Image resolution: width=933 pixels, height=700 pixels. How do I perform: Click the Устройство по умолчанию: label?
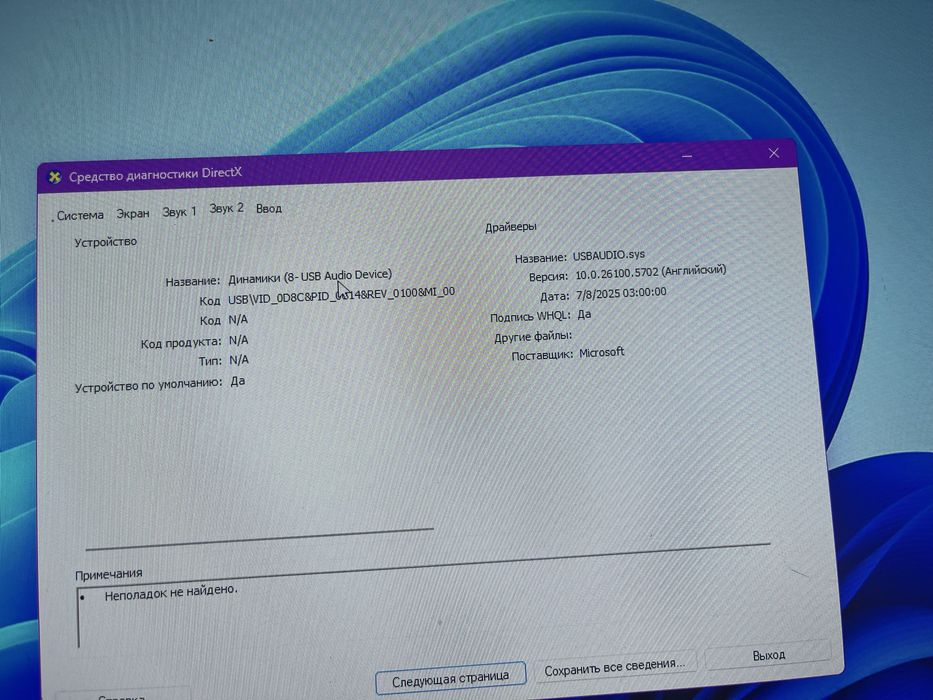pos(148,385)
